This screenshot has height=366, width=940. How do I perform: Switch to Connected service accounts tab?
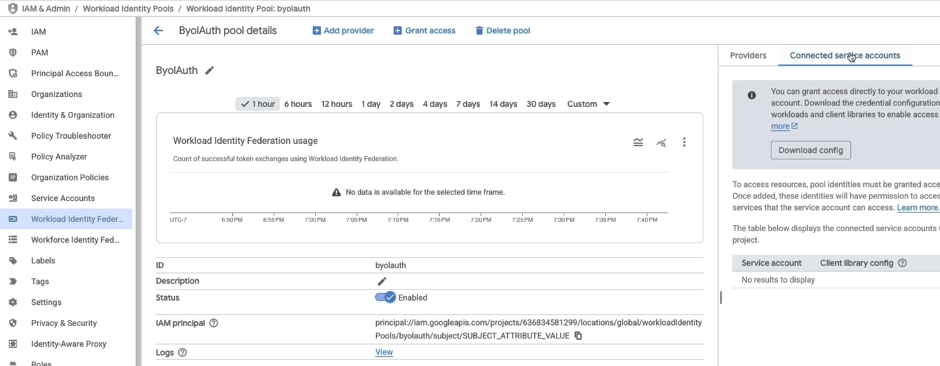[845, 56]
